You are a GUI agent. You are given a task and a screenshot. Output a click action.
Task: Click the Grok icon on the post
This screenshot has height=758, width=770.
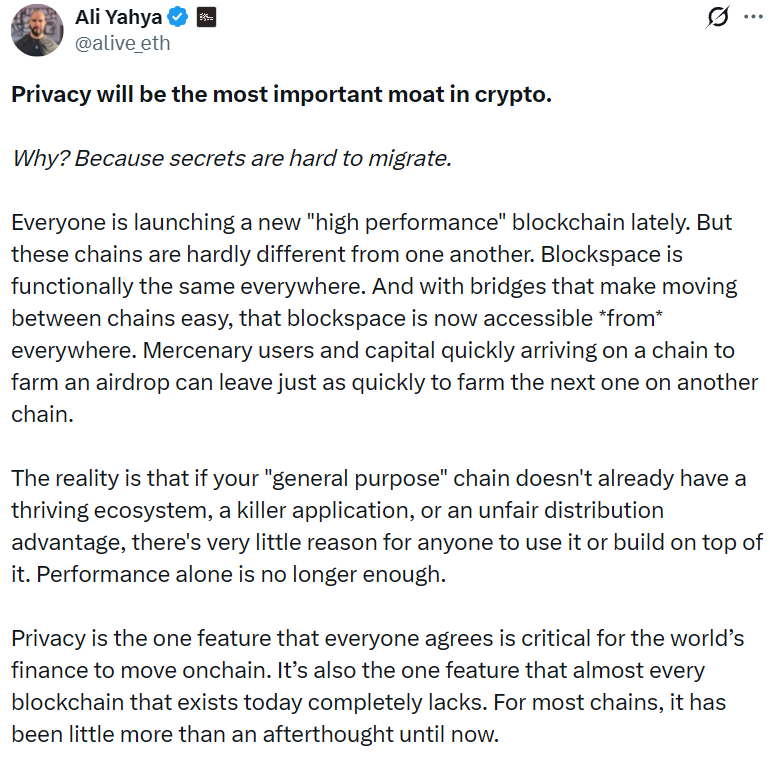[x=716, y=18]
